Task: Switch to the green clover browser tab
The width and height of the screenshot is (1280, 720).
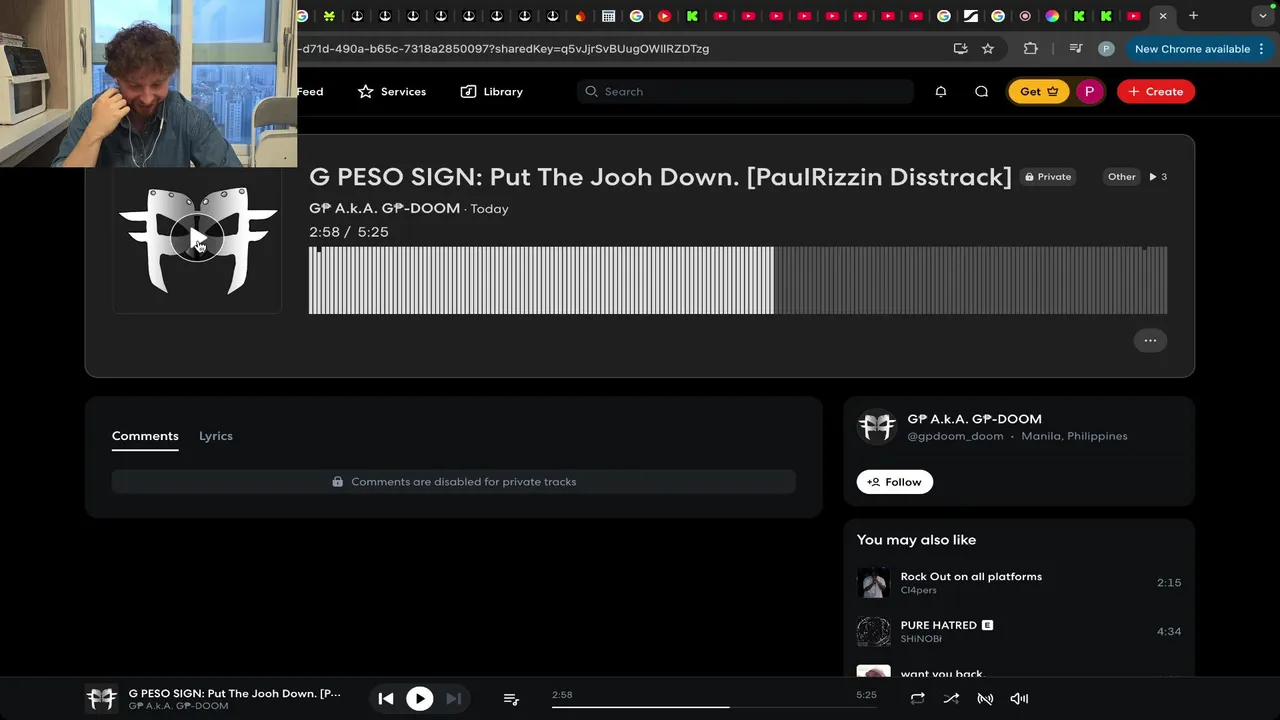Action: point(329,16)
